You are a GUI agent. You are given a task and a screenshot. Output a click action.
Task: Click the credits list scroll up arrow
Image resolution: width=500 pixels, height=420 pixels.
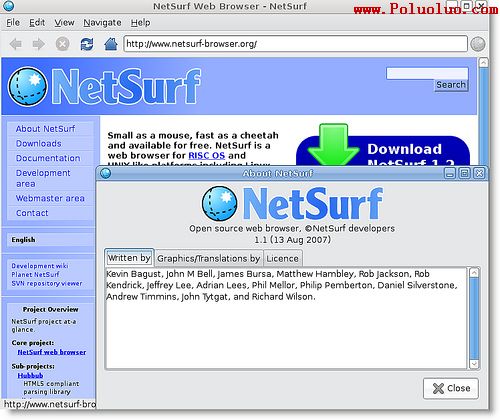point(474,273)
